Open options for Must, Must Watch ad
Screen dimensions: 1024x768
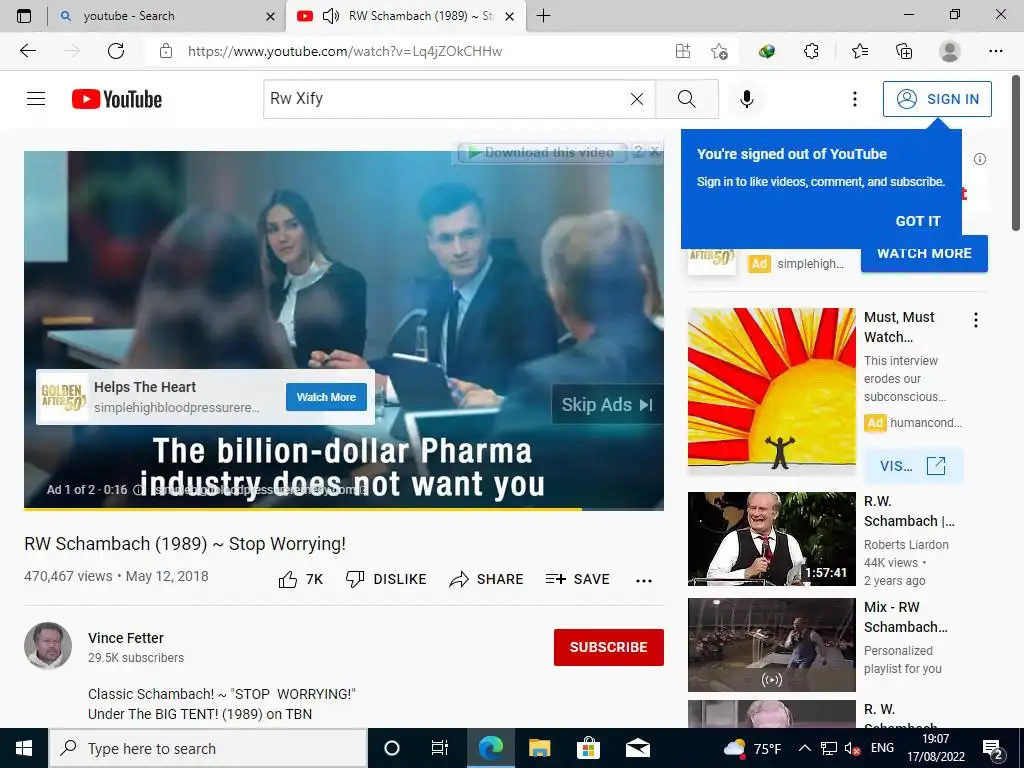click(x=976, y=320)
